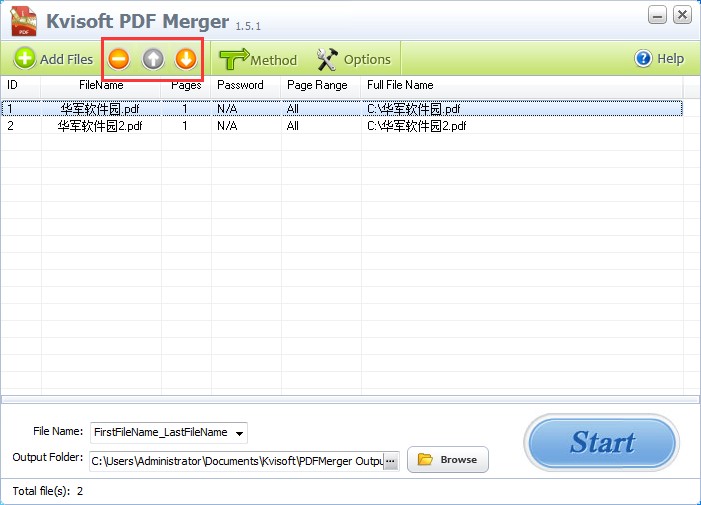Image resolution: width=701 pixels, height=505 pixels.
Task: Sort list by FileName column header
Action: (x=101, y=85)
